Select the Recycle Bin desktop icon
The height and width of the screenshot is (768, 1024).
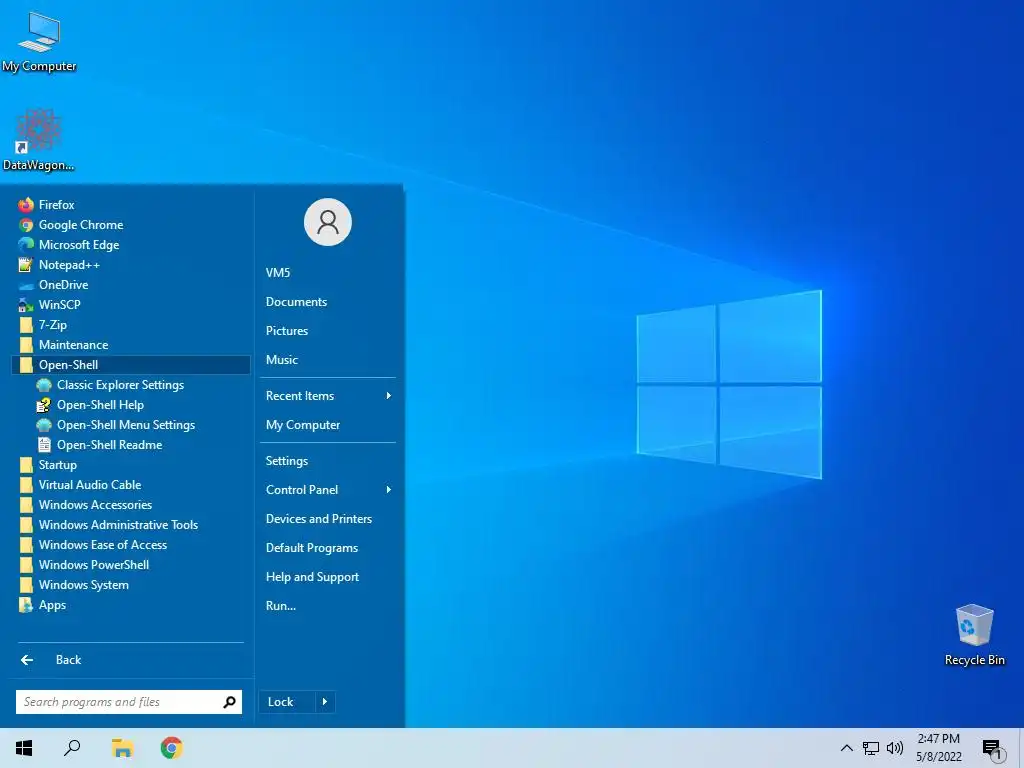coord(974,635)
